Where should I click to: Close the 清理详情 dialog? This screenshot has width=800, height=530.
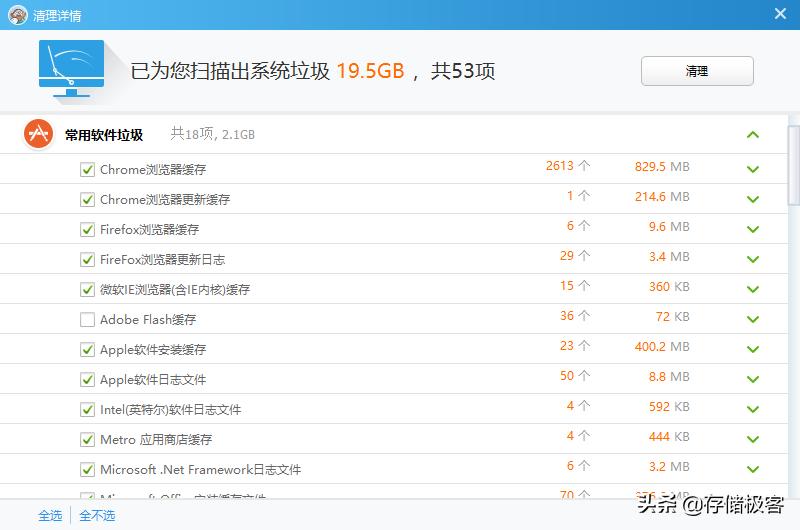coord(780,13)
